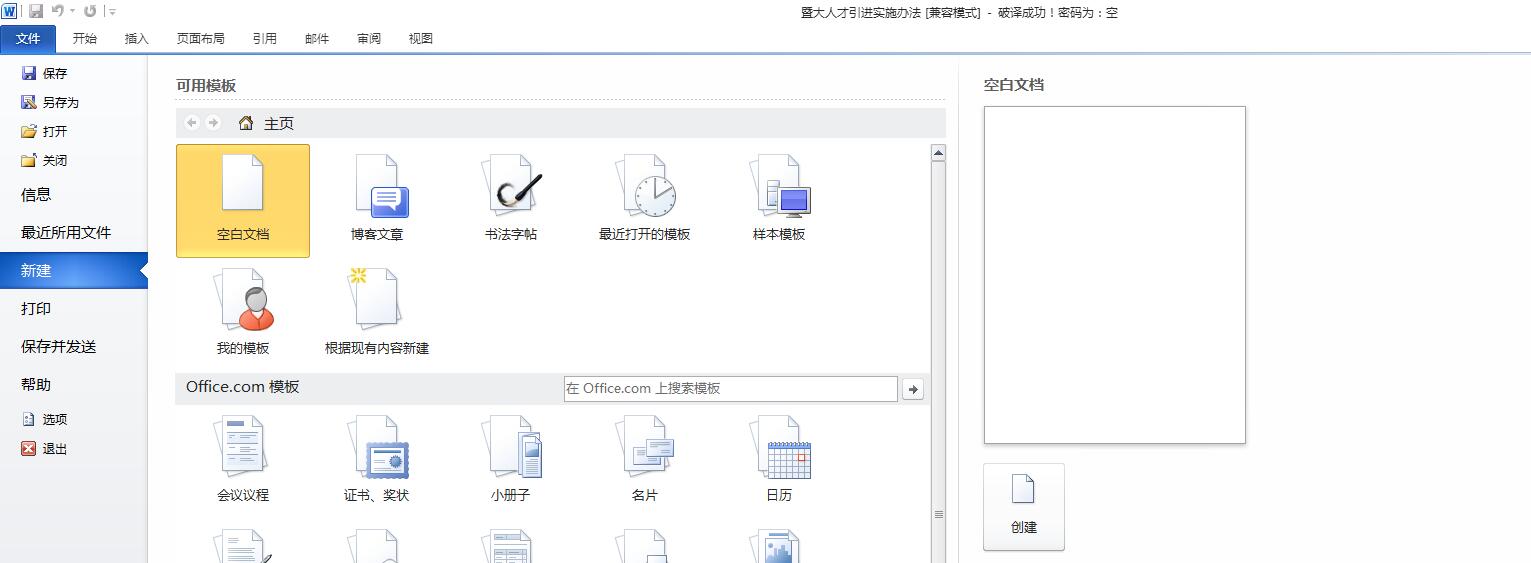
Task: Open 我的模板 my templates
Action: pos(243,313)
